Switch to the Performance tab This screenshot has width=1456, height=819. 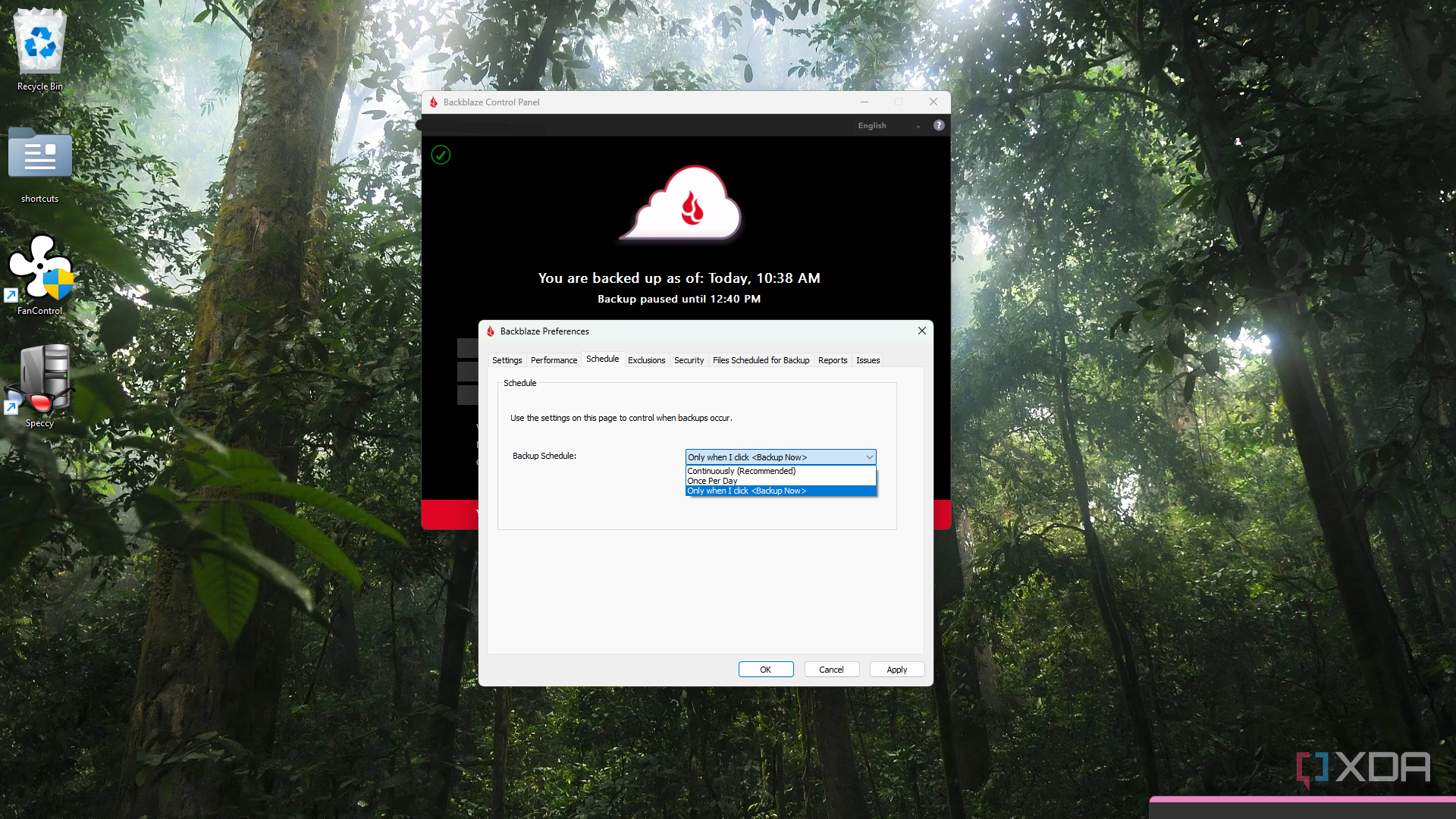(x=554, y=360)
